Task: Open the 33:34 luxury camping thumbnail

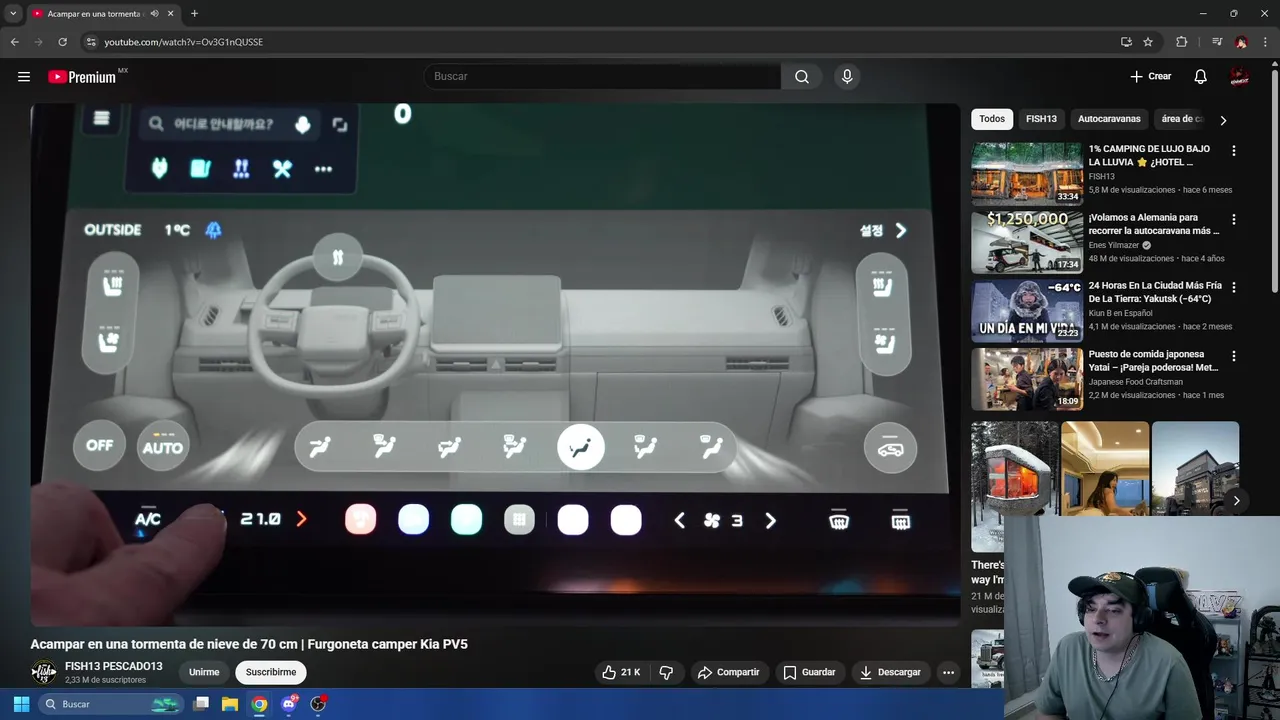Action: (x=1027, y=174)
